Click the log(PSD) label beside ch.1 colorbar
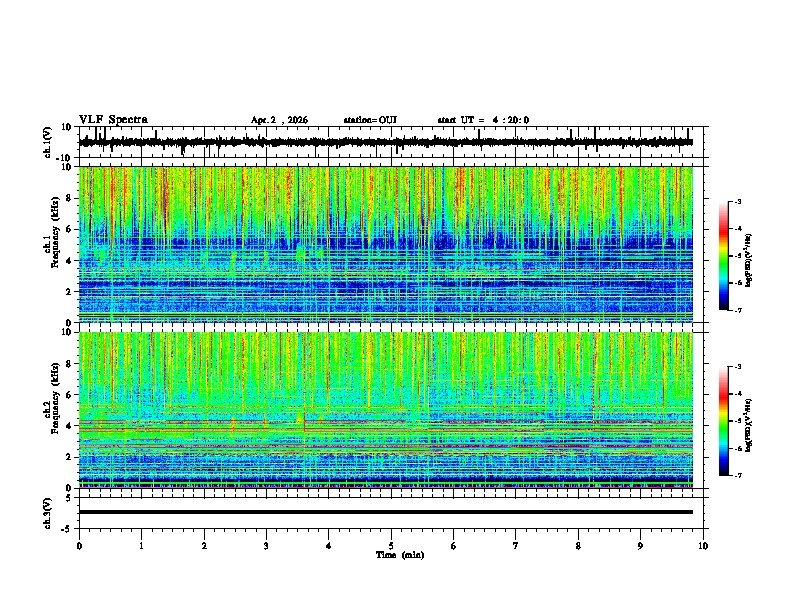This screenshot has width=792, height=612. [x=748, y=260]
